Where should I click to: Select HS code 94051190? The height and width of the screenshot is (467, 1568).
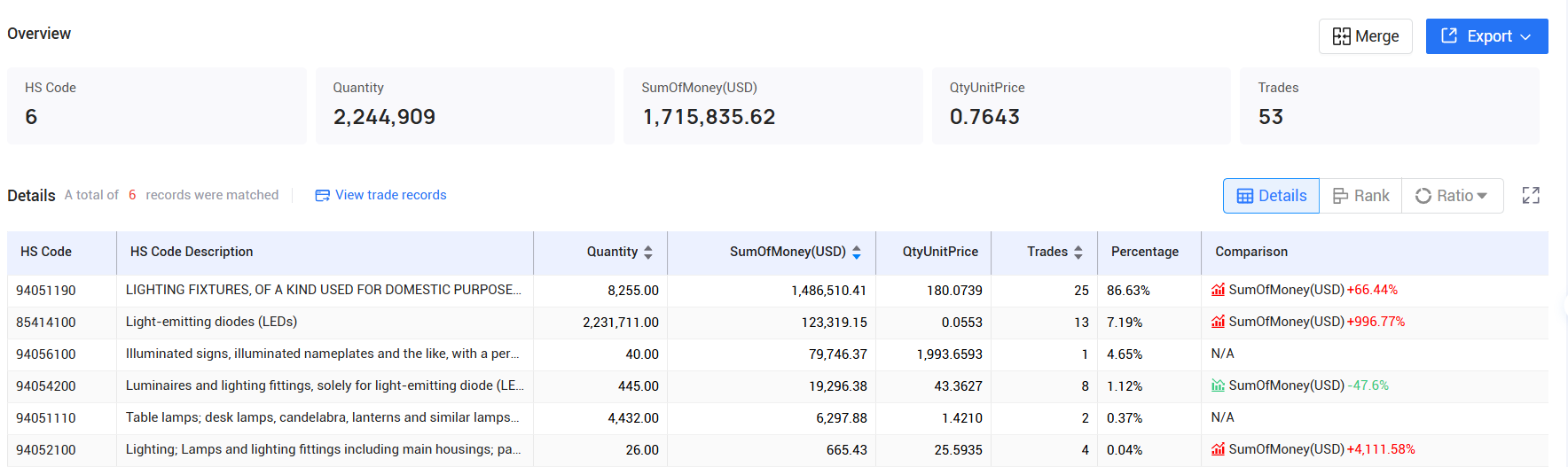tap(46, 291)
